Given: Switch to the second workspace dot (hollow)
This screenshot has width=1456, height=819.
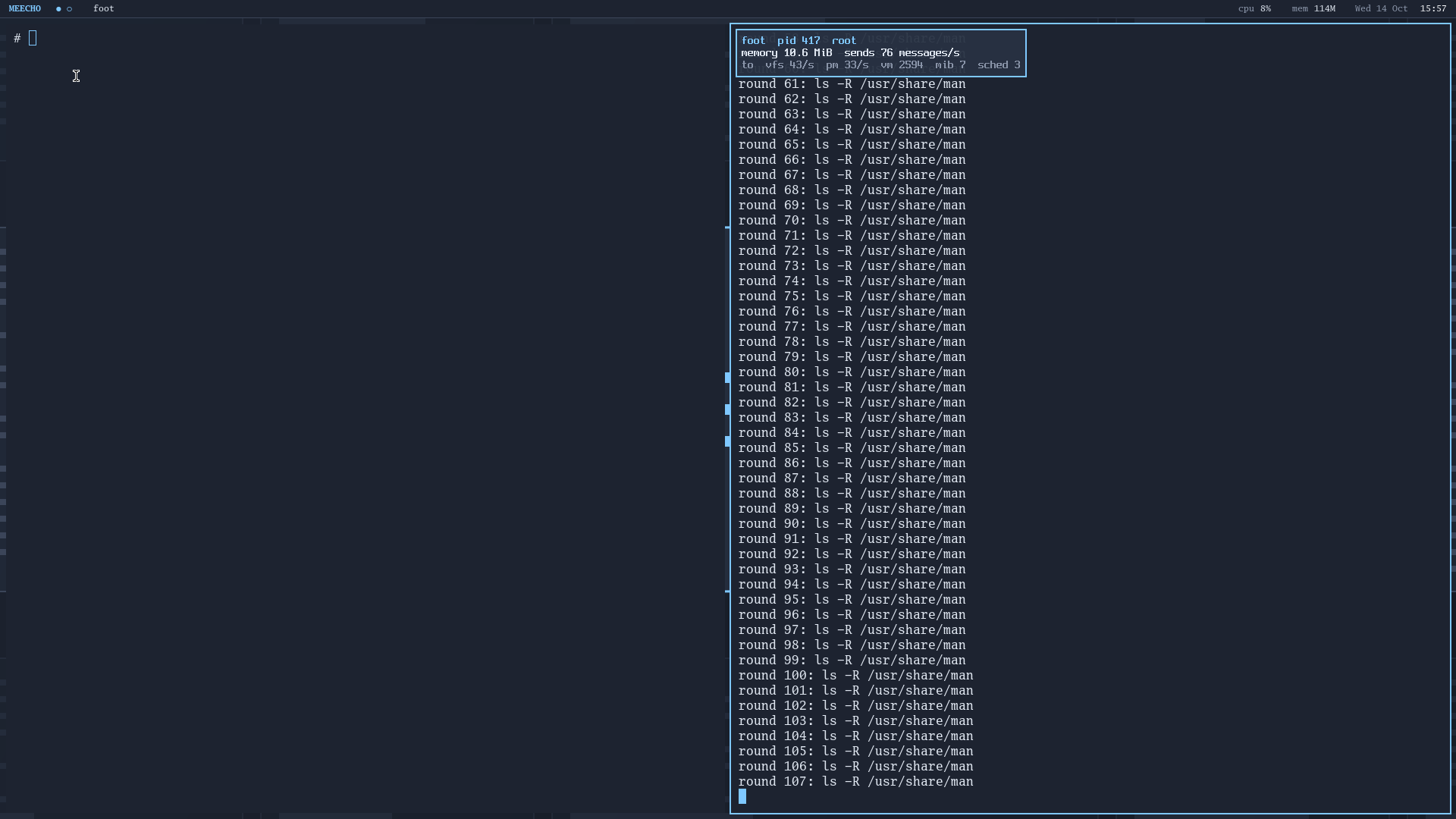Looking at the screenshot, I should (x=69, y=9).
